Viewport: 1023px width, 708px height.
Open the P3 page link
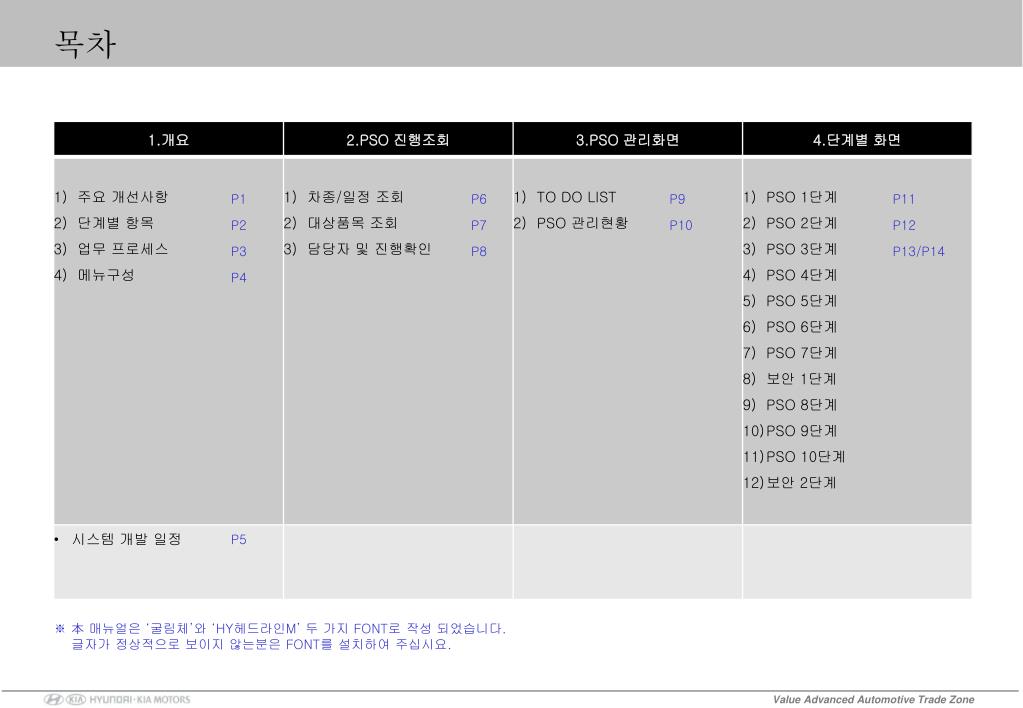[238, 251]
